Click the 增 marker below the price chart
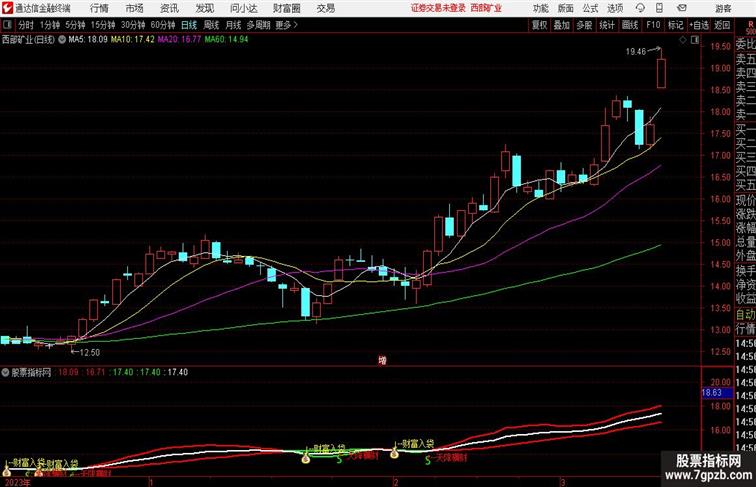This screenshot has height=487, width=756. tap(382, 360)
